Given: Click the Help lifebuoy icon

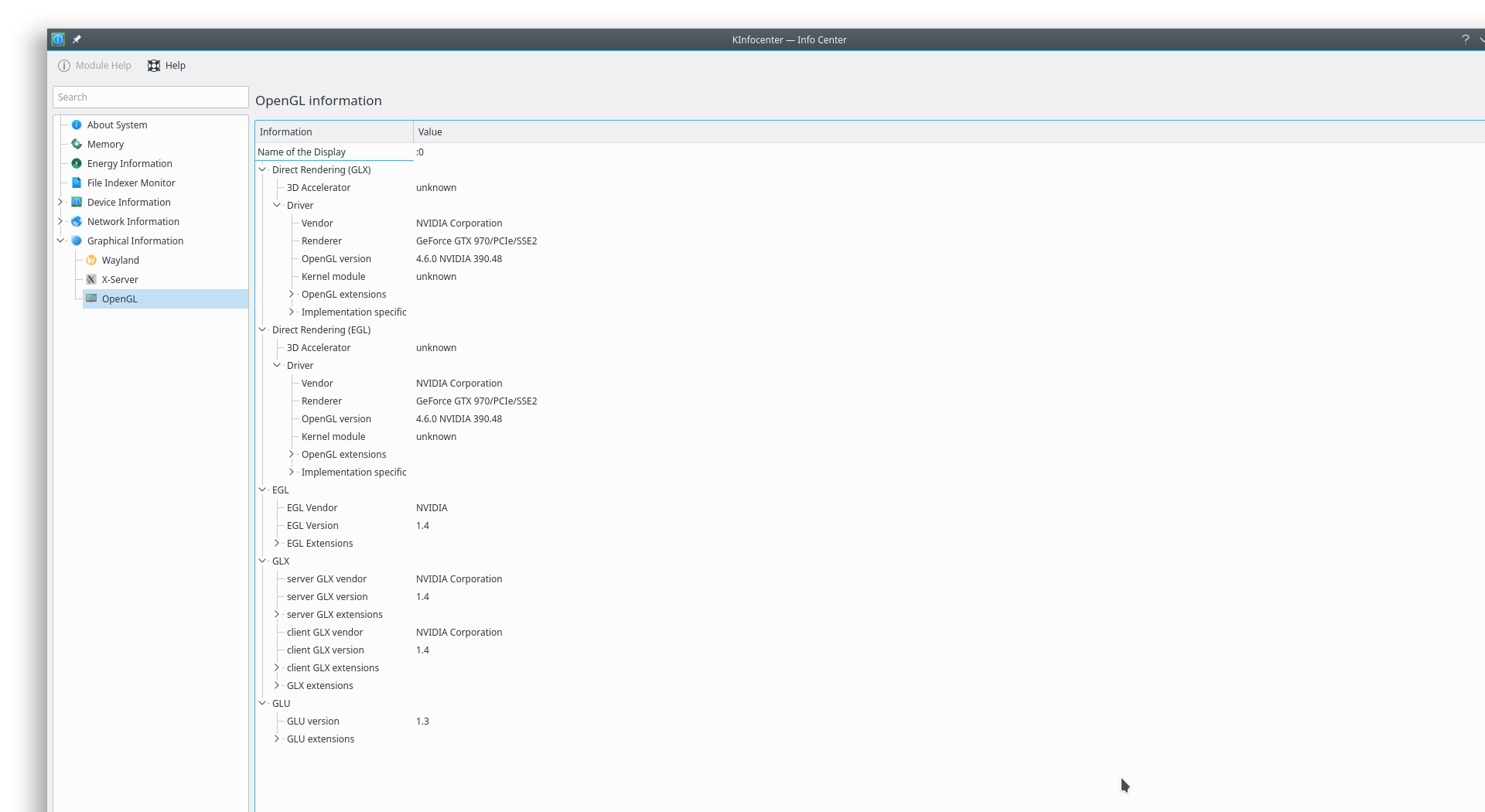Looking at the screenshot, I should click(x=154, y=66).
